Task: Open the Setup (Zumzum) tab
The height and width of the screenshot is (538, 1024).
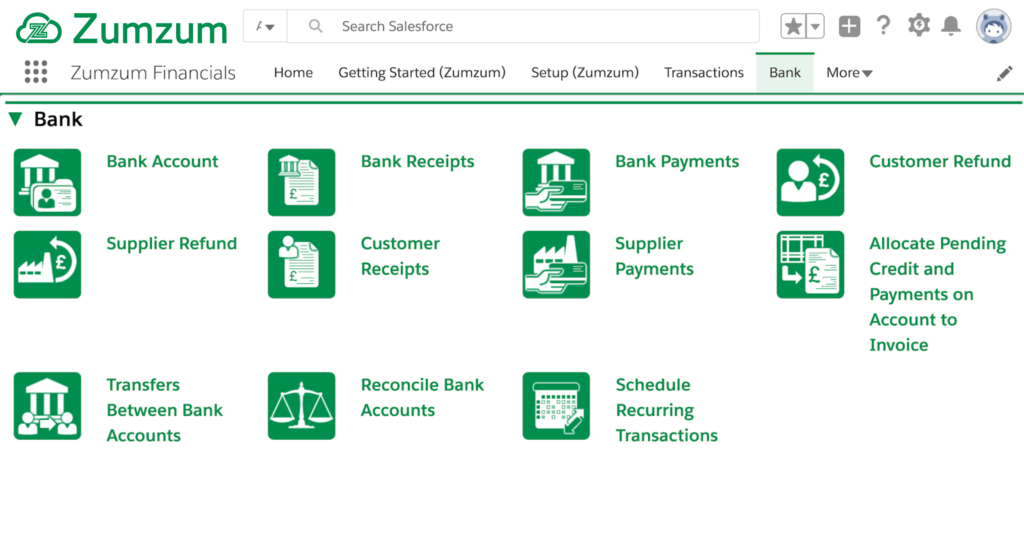Action: coord(585,72)
